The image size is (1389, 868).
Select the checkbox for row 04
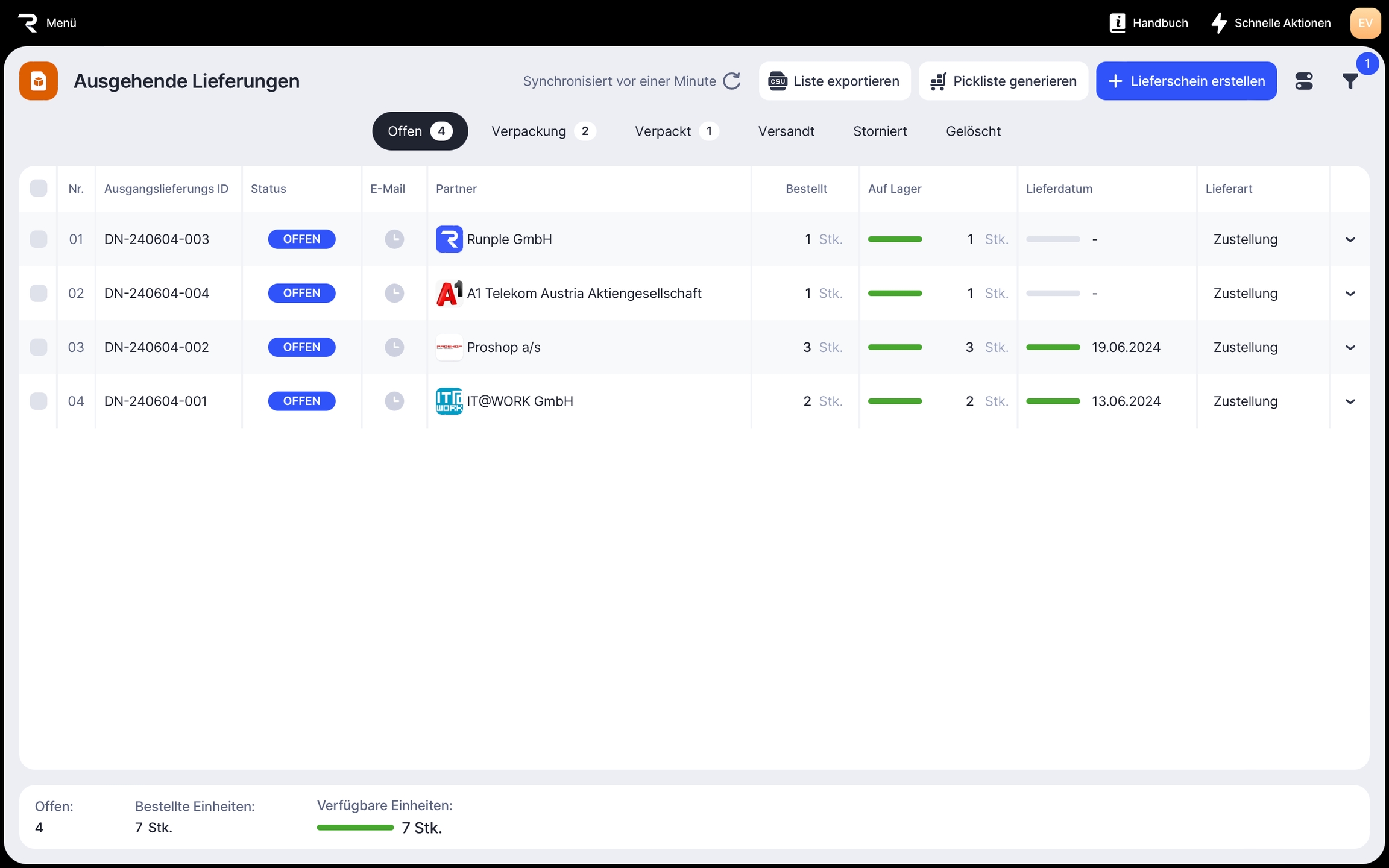(39, 401)
